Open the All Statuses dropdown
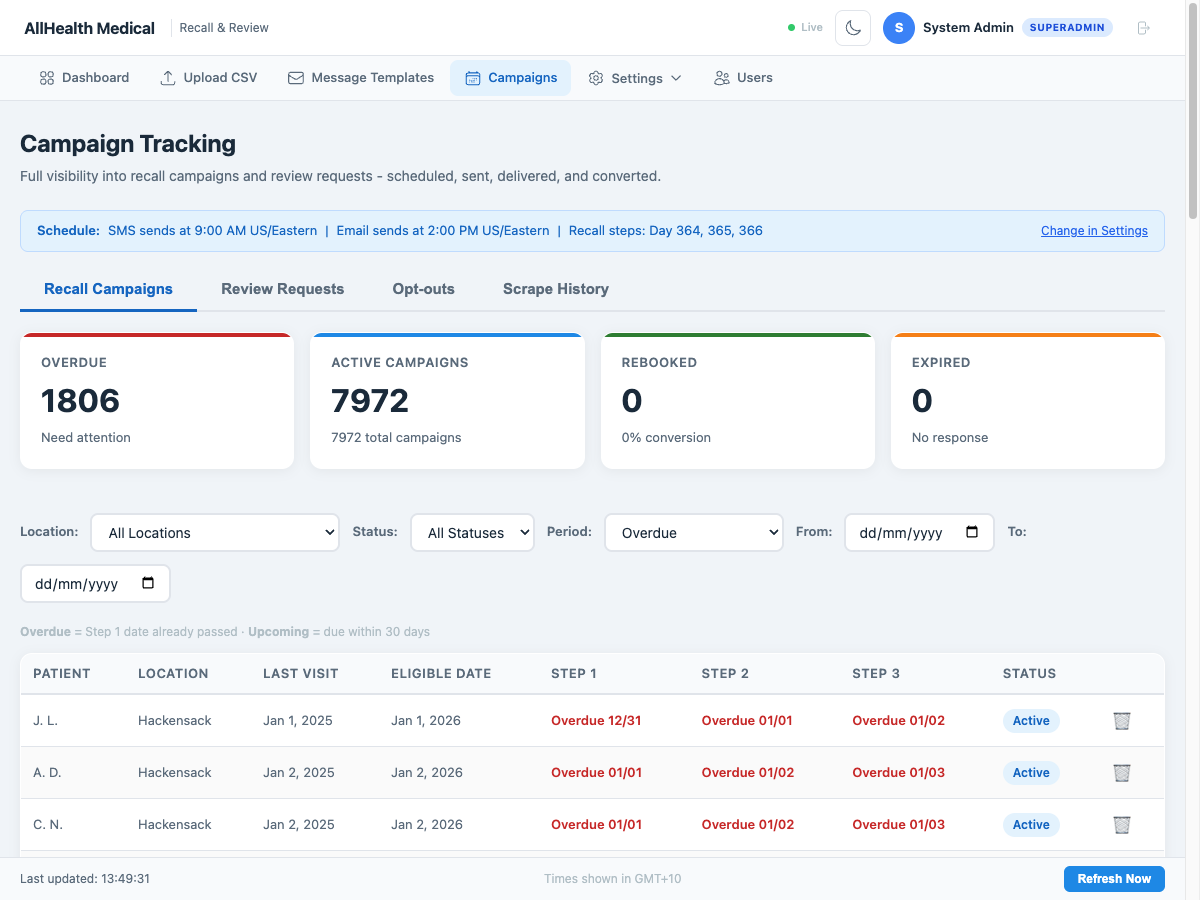 tap(472, 532)
